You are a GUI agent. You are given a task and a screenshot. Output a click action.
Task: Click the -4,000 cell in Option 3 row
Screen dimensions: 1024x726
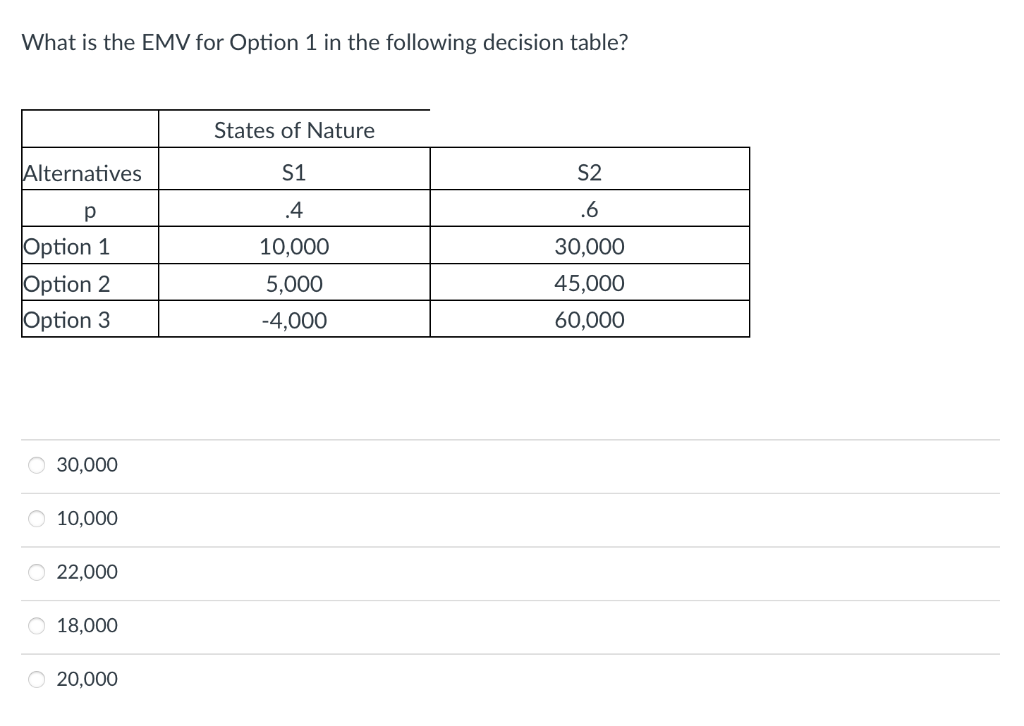tap(295, 320)
